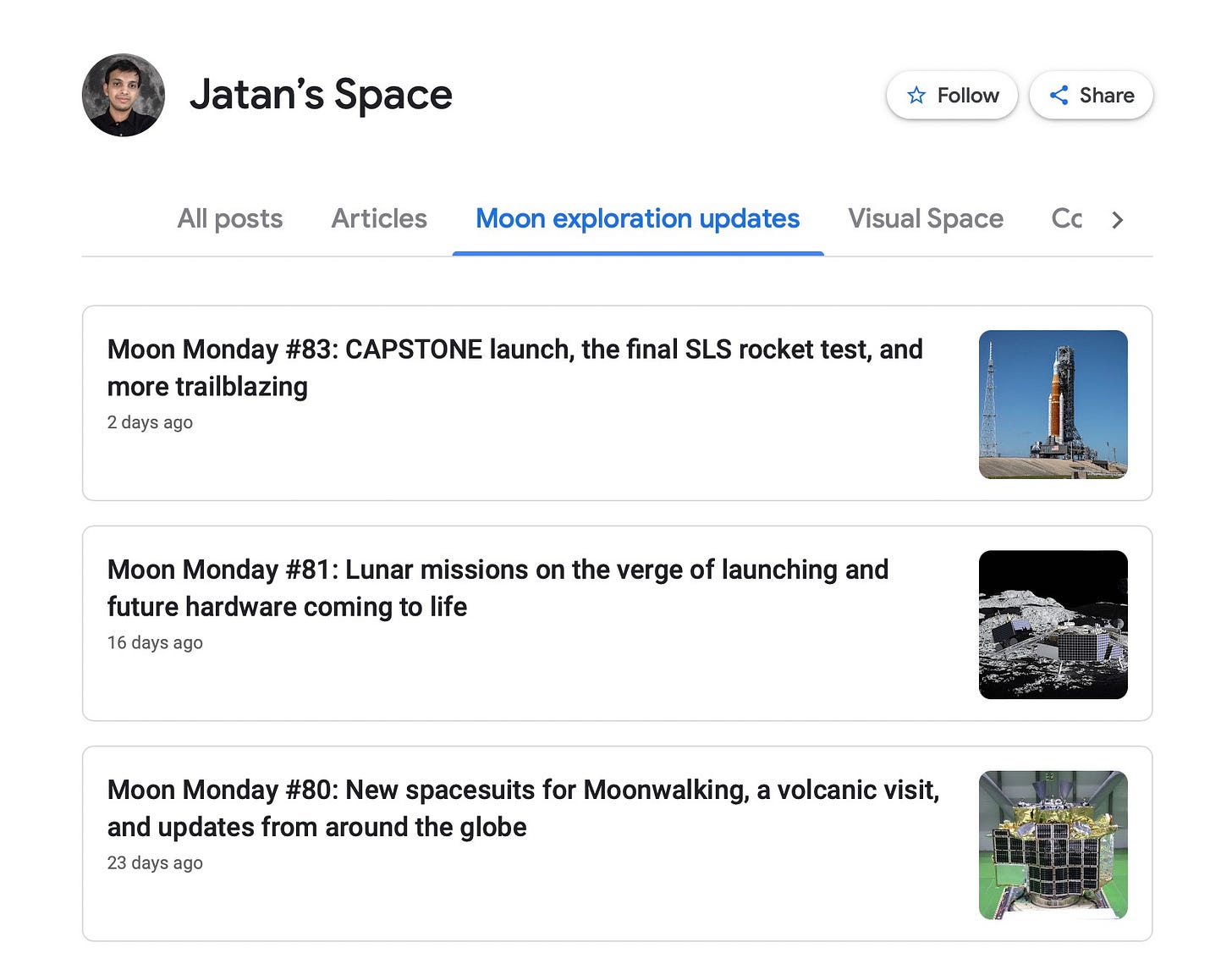Click the lunar lander surface thumbnail

point(1053,625)
